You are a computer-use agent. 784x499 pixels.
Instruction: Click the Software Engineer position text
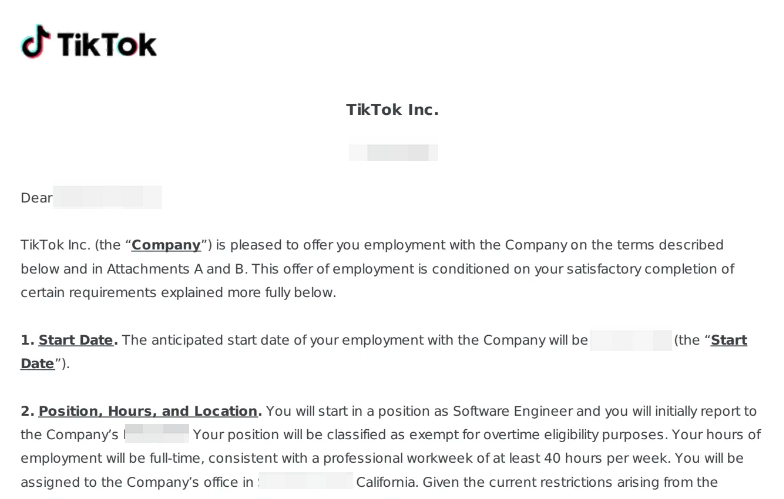click(512, 411)
